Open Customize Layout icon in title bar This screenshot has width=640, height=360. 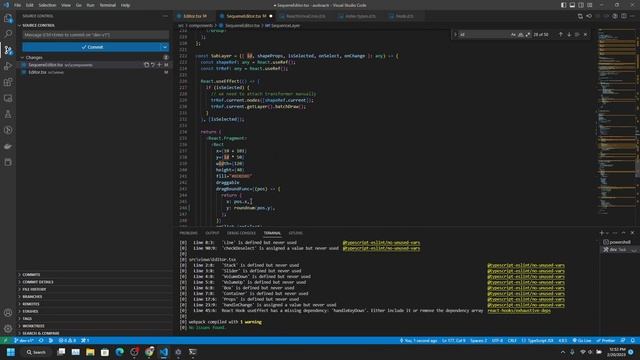point(590,5)
